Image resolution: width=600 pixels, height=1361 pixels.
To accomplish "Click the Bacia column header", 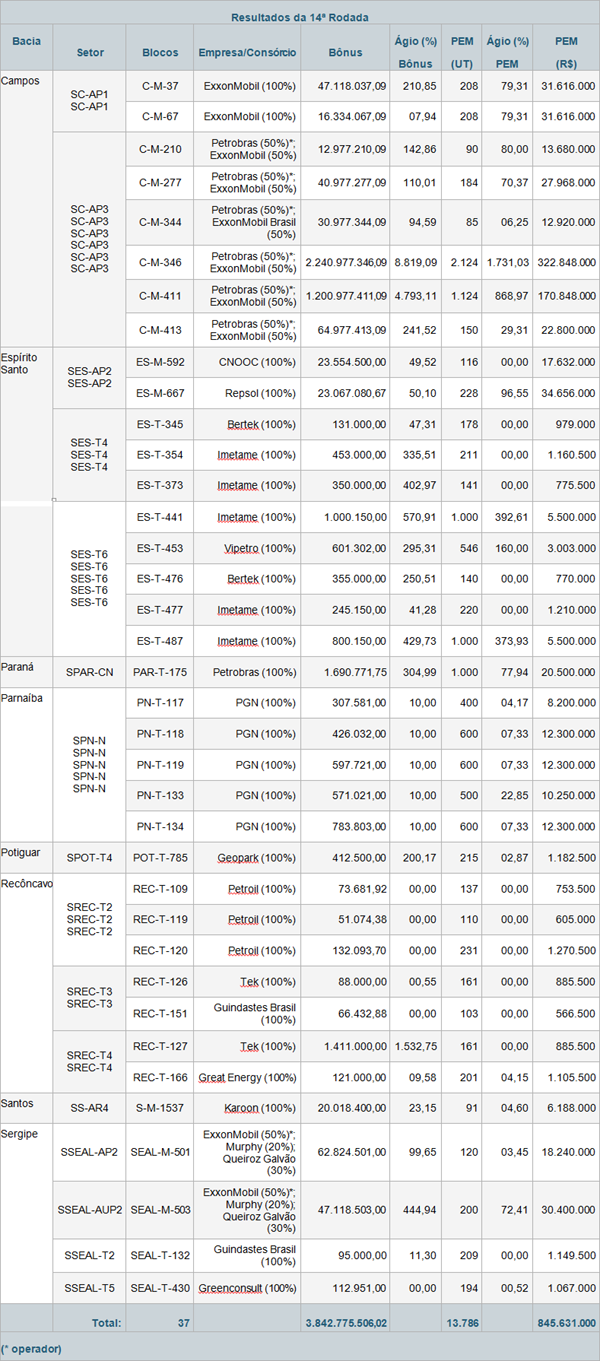I will click(26, 41).
